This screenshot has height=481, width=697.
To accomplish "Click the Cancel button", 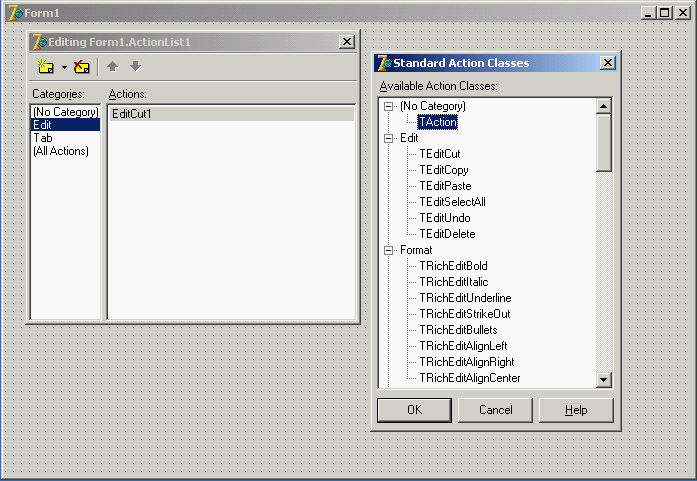I will 495,410.
